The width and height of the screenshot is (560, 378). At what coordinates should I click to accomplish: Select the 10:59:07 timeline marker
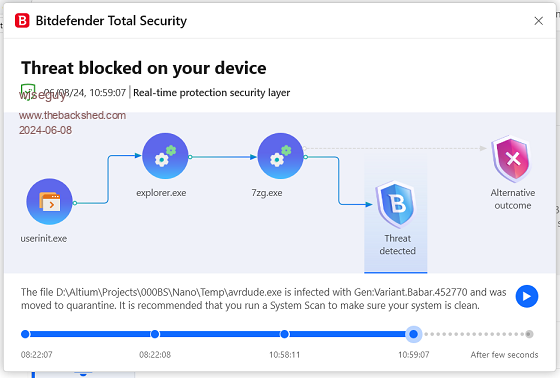pyautogui.click(x=414, y=334)
